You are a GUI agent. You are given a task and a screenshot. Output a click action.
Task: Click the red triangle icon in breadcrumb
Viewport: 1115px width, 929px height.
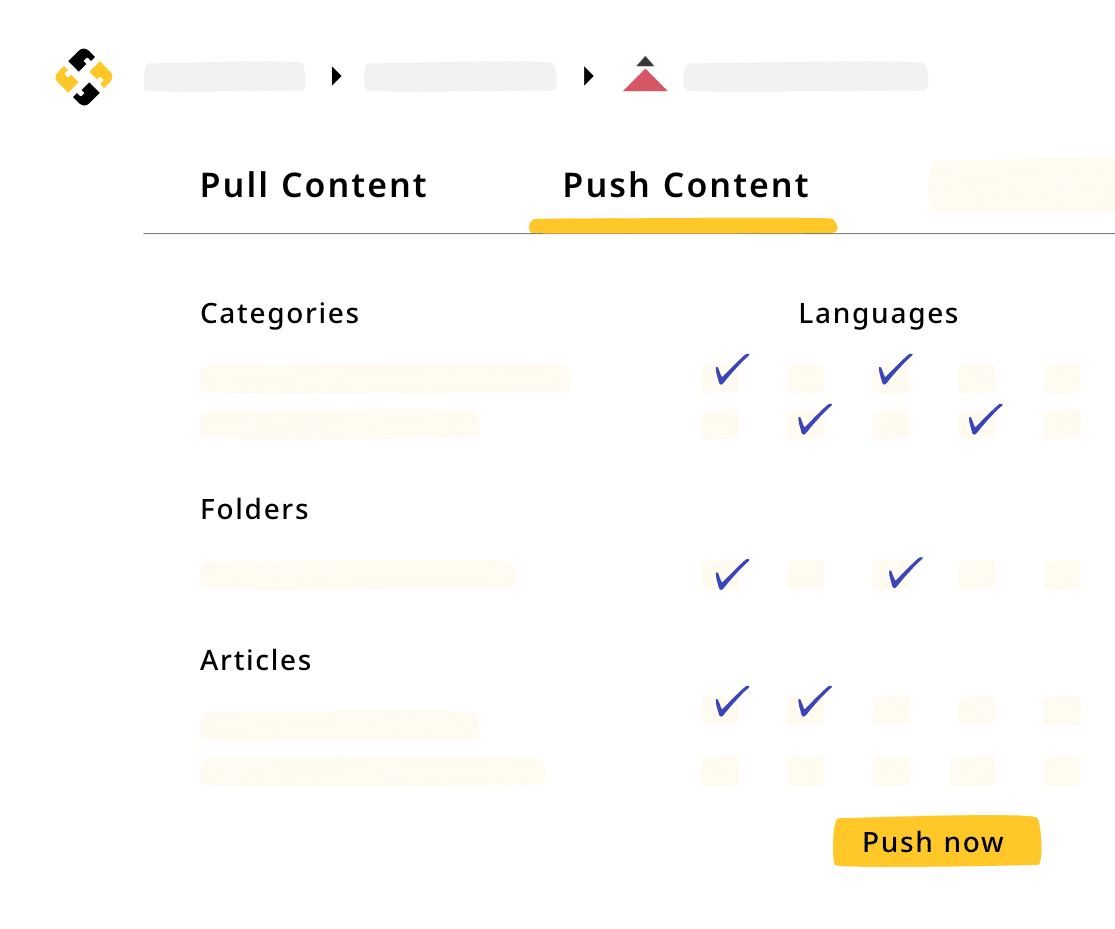645,78
